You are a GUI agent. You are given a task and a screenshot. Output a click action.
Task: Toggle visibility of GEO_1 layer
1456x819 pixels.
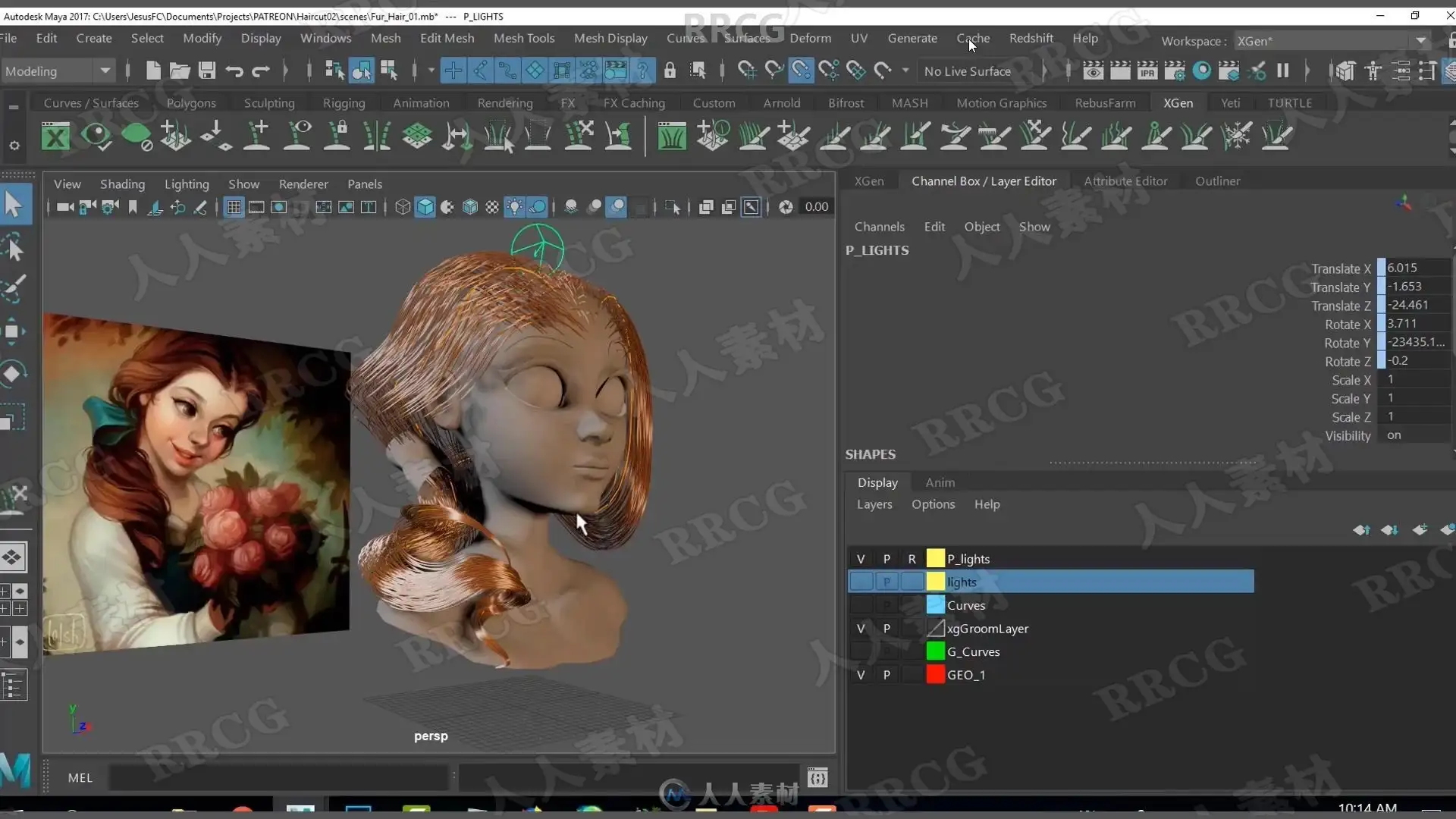861,675
